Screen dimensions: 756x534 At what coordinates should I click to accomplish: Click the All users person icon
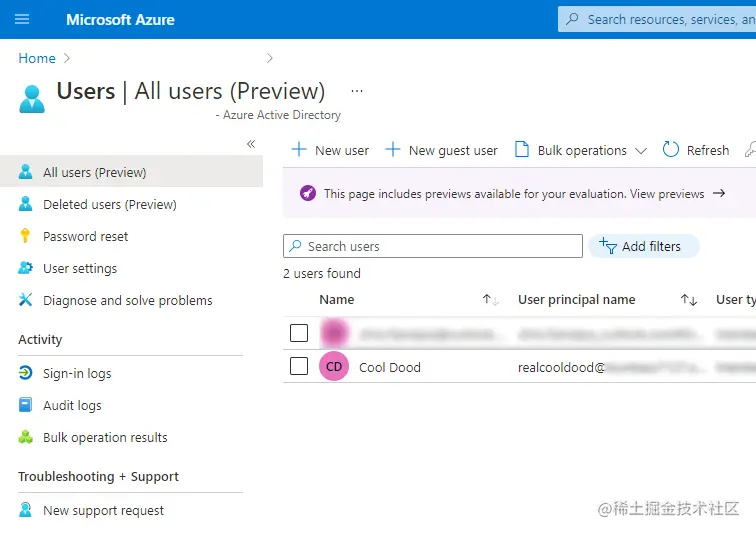[25, 172]
